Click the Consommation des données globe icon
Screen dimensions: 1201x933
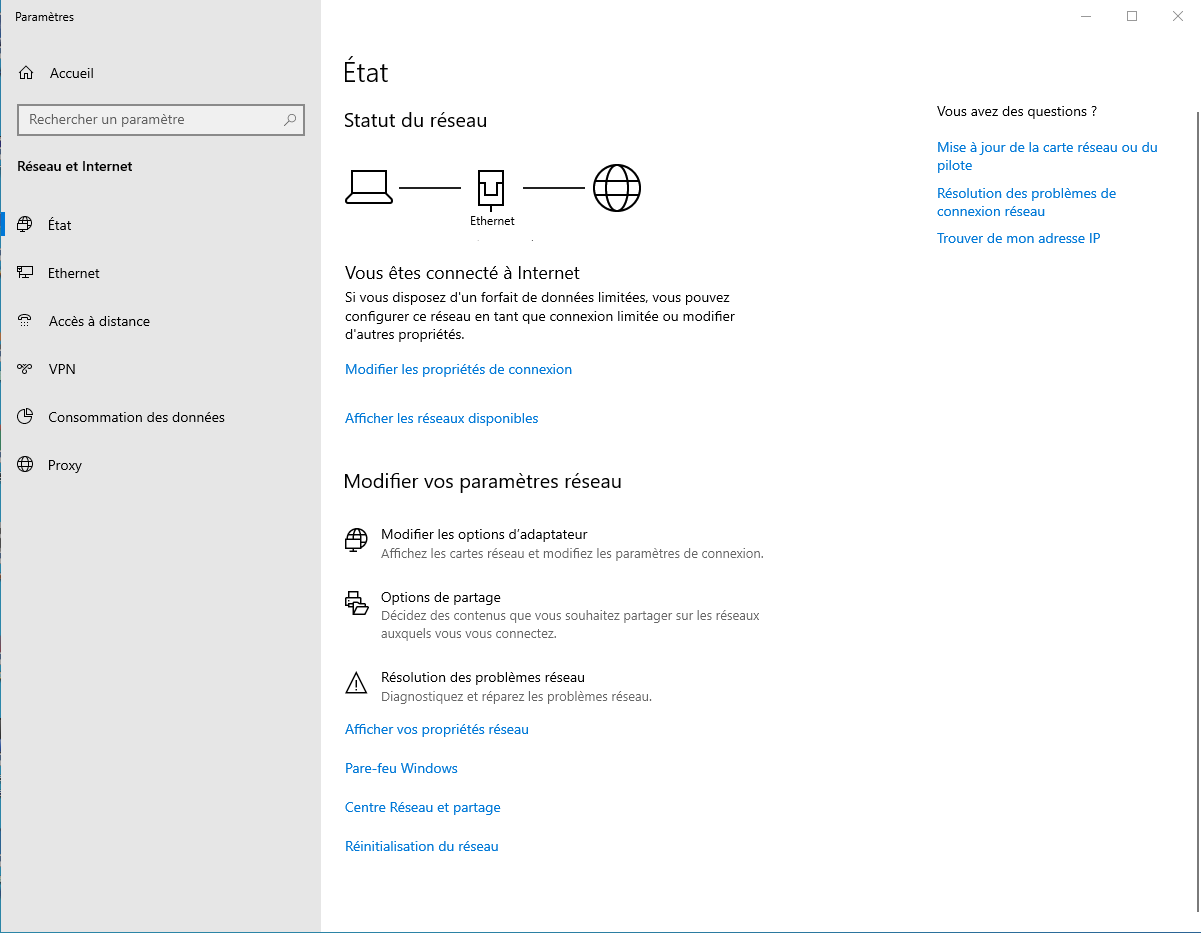26,417
